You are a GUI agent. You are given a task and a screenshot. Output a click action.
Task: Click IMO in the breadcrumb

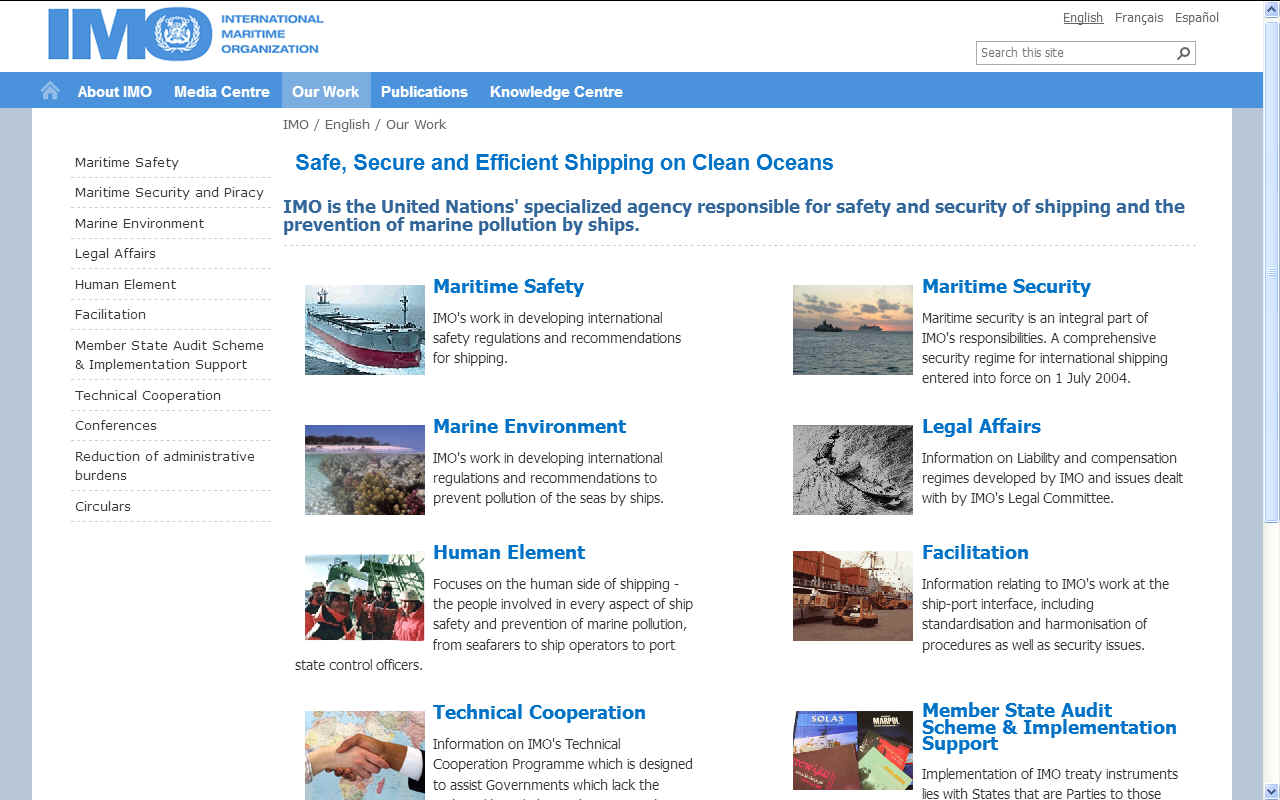coord(296,125)
